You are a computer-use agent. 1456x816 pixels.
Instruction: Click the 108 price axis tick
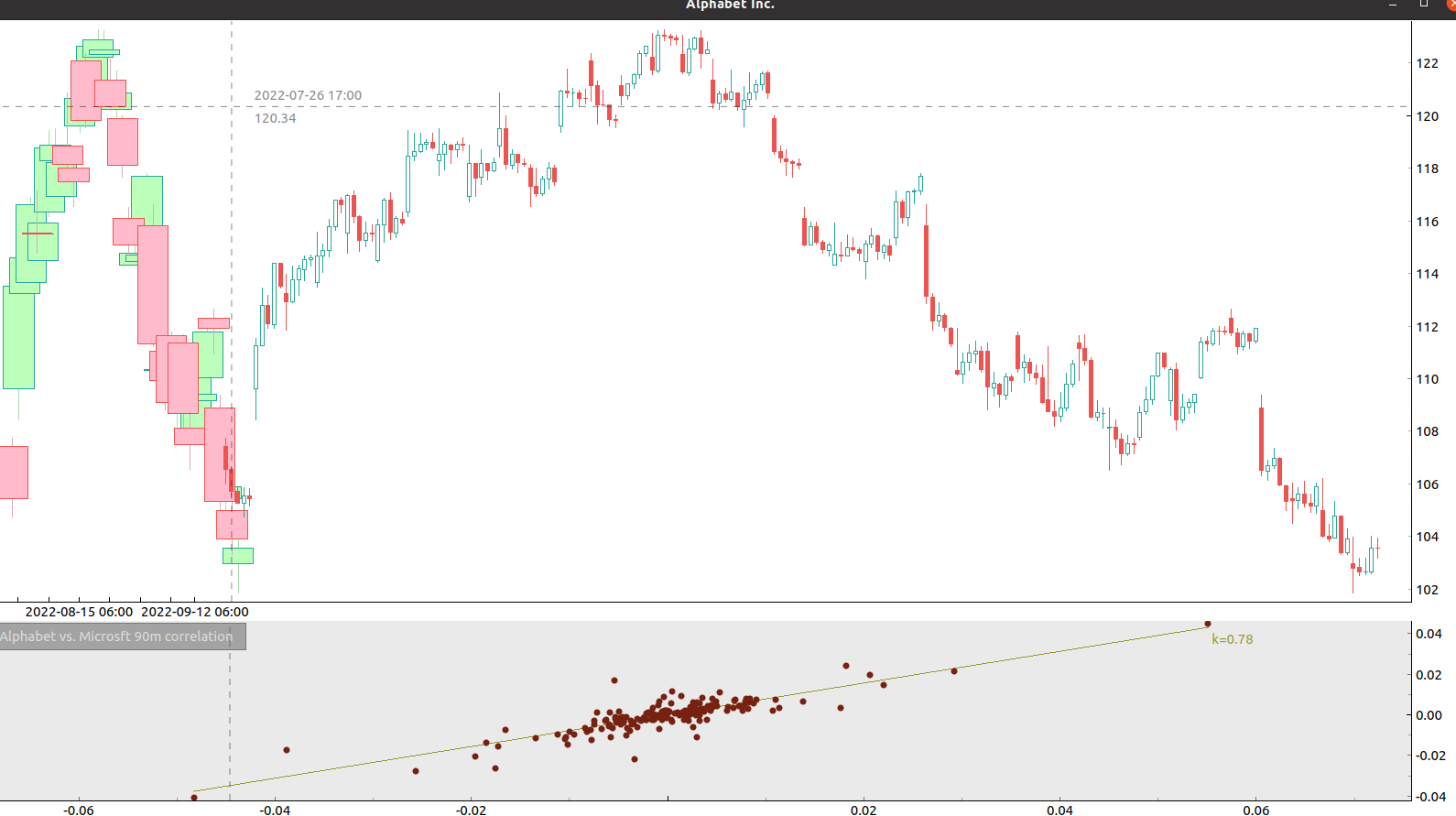pos(1427,431)
